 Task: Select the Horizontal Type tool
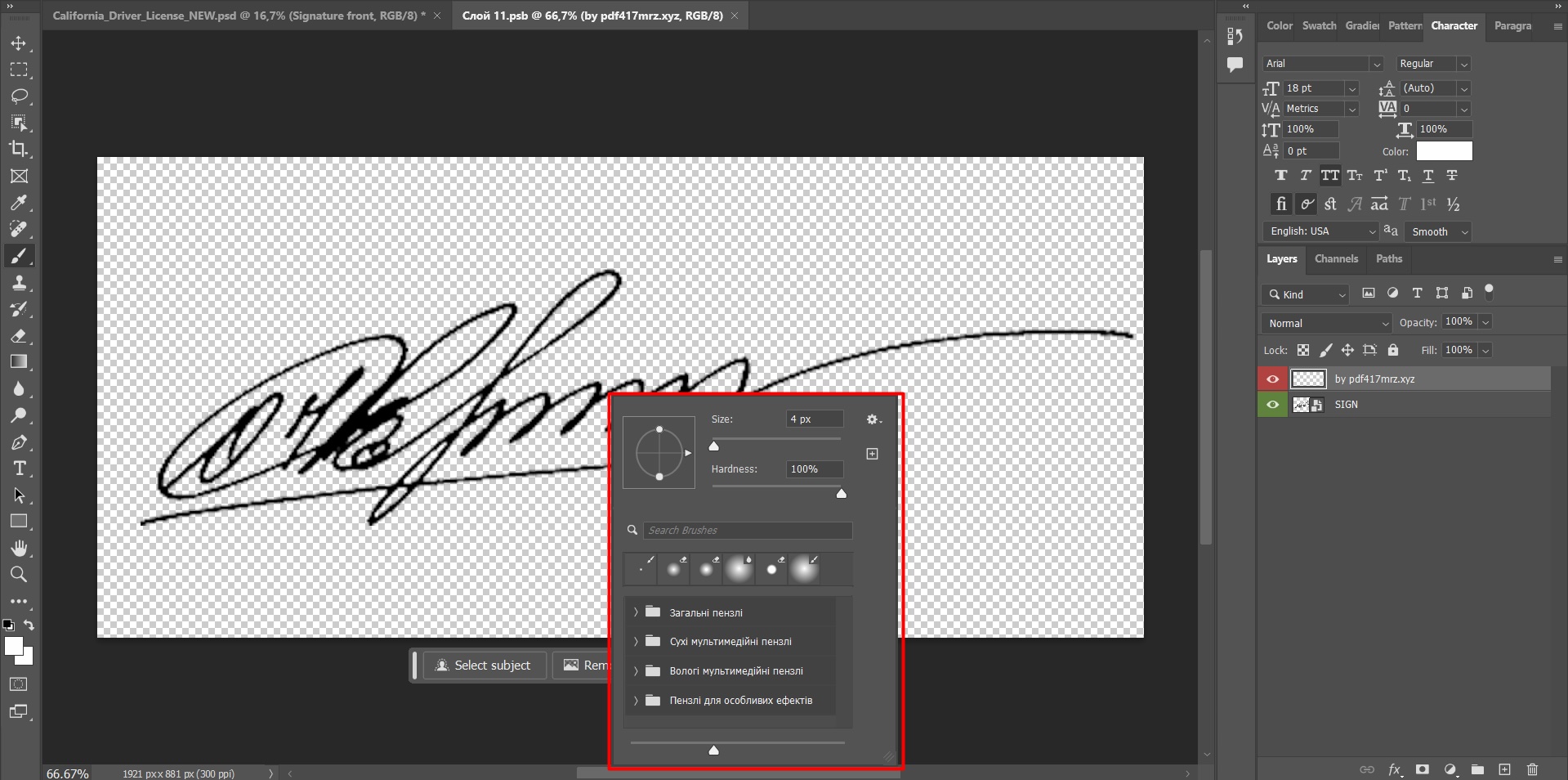pos(20,468)
